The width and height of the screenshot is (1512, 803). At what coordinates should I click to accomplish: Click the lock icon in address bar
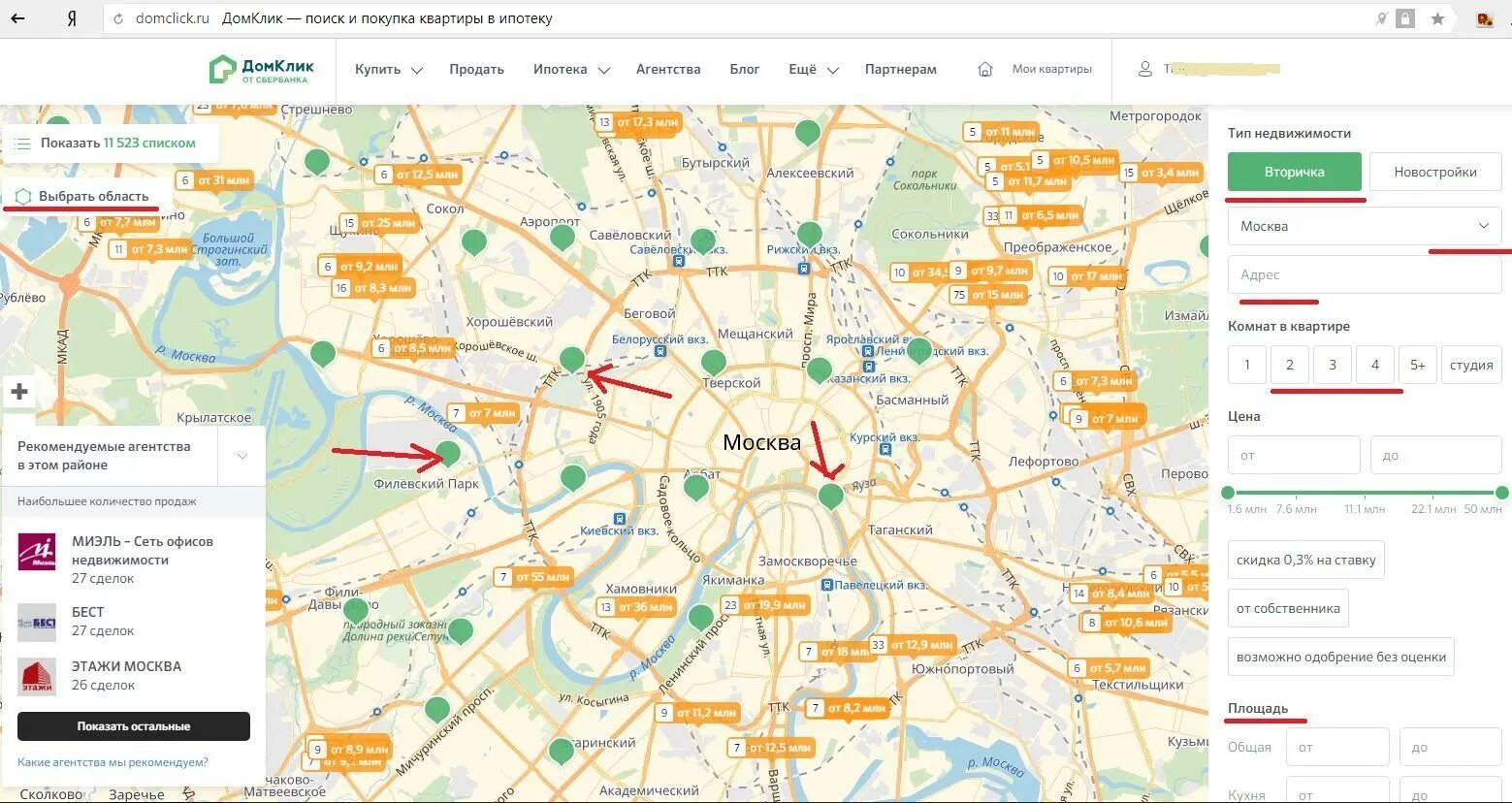point(1404,17)
